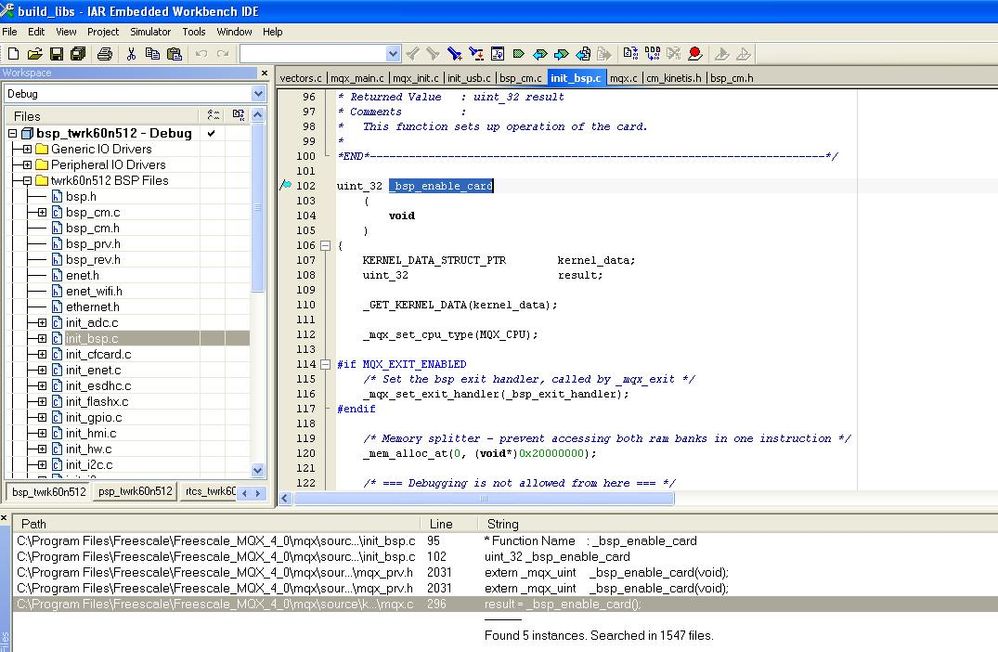Select the psp_twrk60n512 workspace tab
Image resolution: width=998 pixels, height=652 pixels.
pyautogui.click(x=135, y=492)
